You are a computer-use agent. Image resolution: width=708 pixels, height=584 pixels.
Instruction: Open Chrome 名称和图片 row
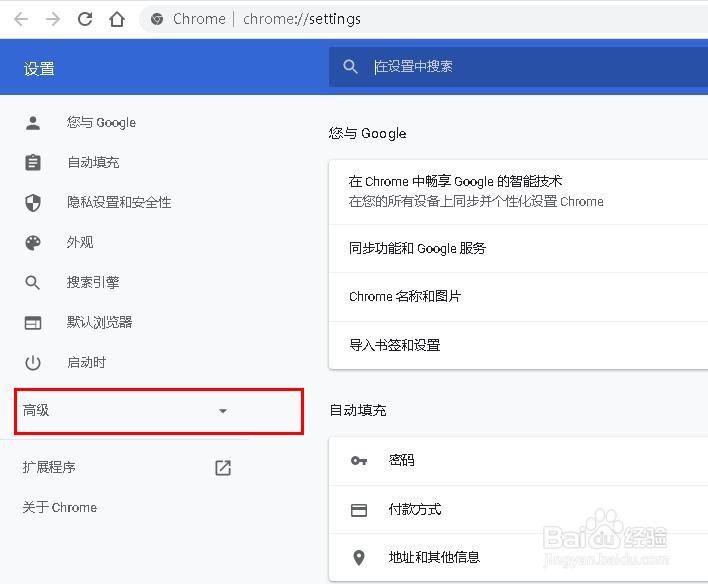pos(518,297)
